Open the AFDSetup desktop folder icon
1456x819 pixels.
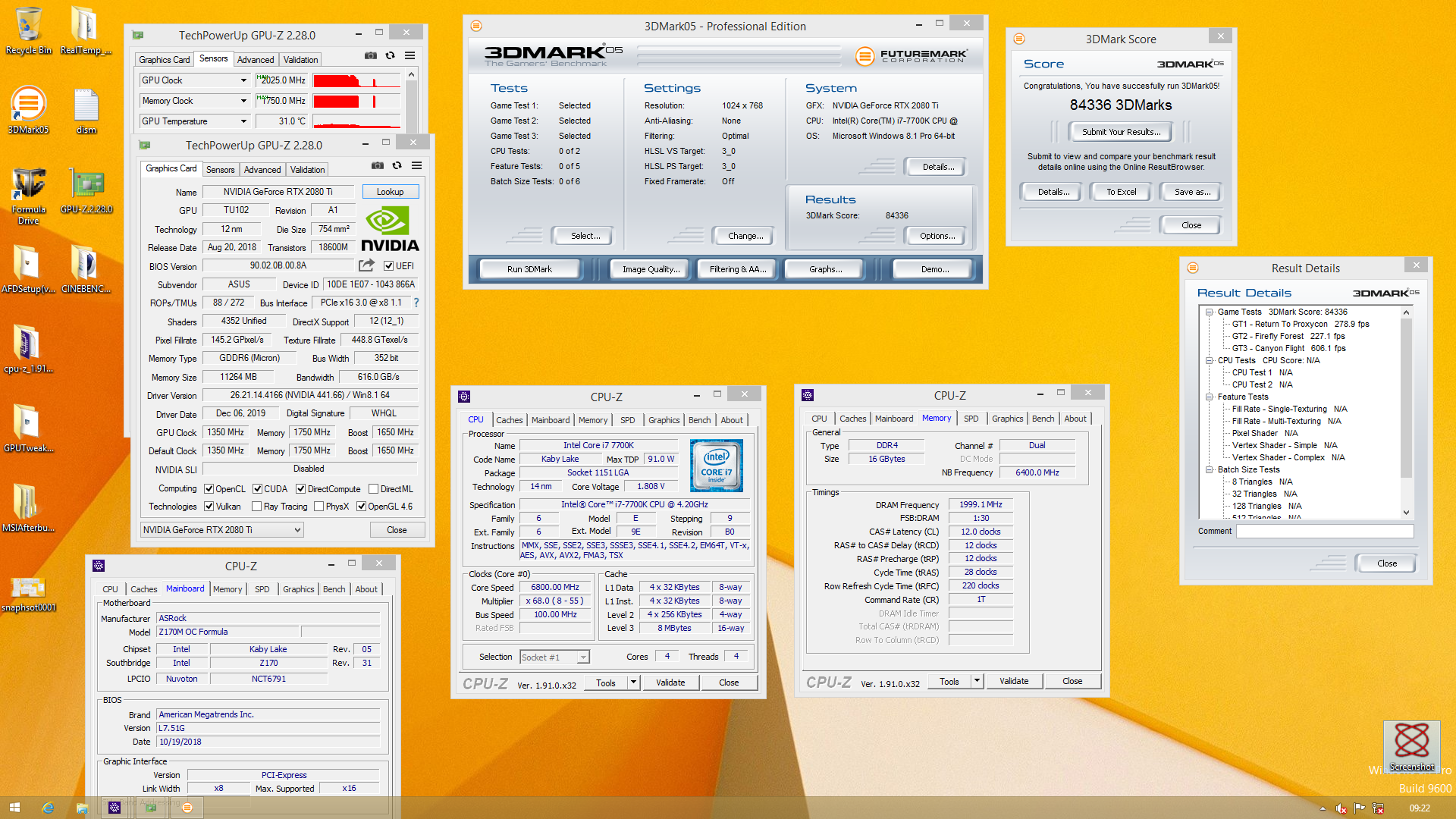[28, 269]
